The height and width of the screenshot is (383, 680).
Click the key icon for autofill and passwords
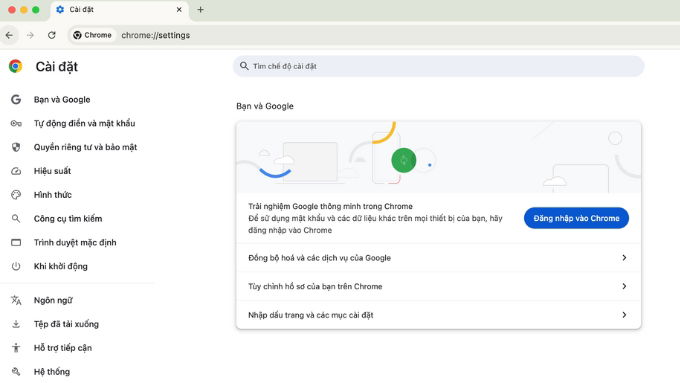(16, 124)
